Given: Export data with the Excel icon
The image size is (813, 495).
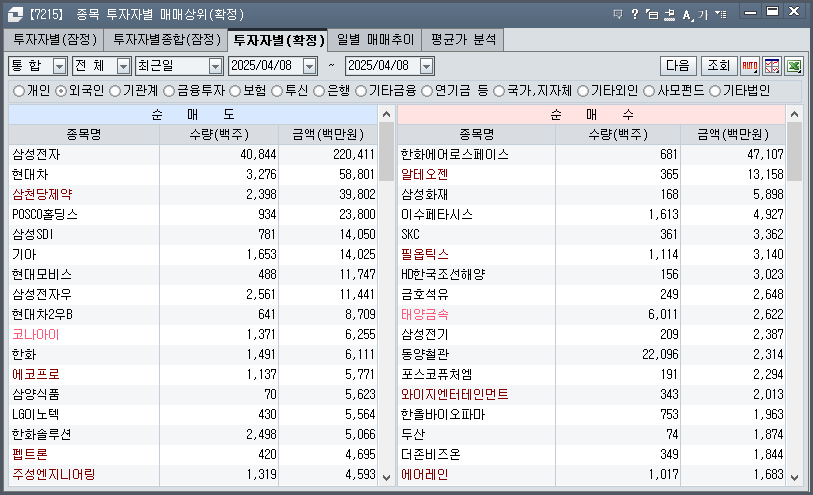Looking at the screenshot, I should (794, 66).
